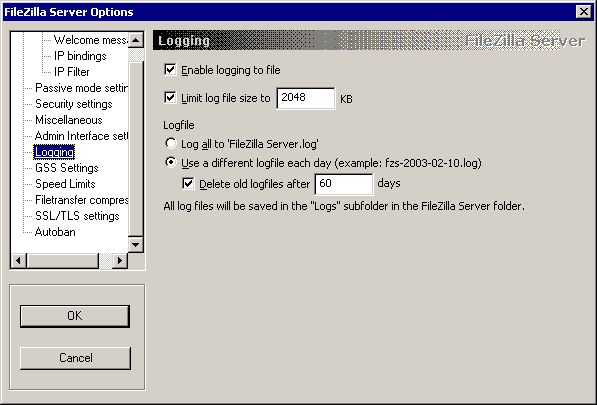Viewport: 597px width, 405px height.
Task: Click the horizontal scrollbar thumb in tree
Action: pos(63,261)
